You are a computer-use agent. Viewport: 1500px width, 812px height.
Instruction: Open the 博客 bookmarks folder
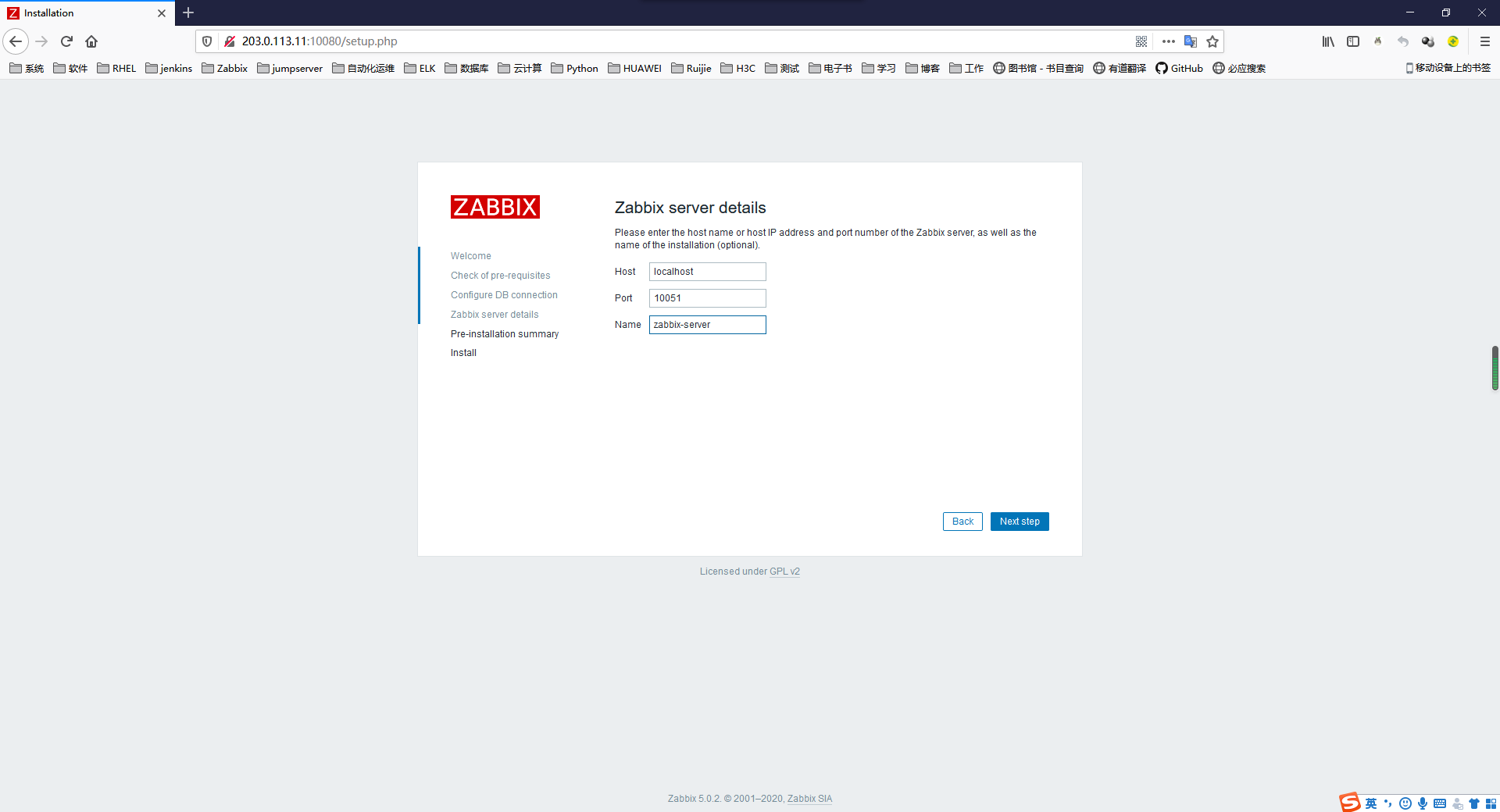[x=923, y=68]
